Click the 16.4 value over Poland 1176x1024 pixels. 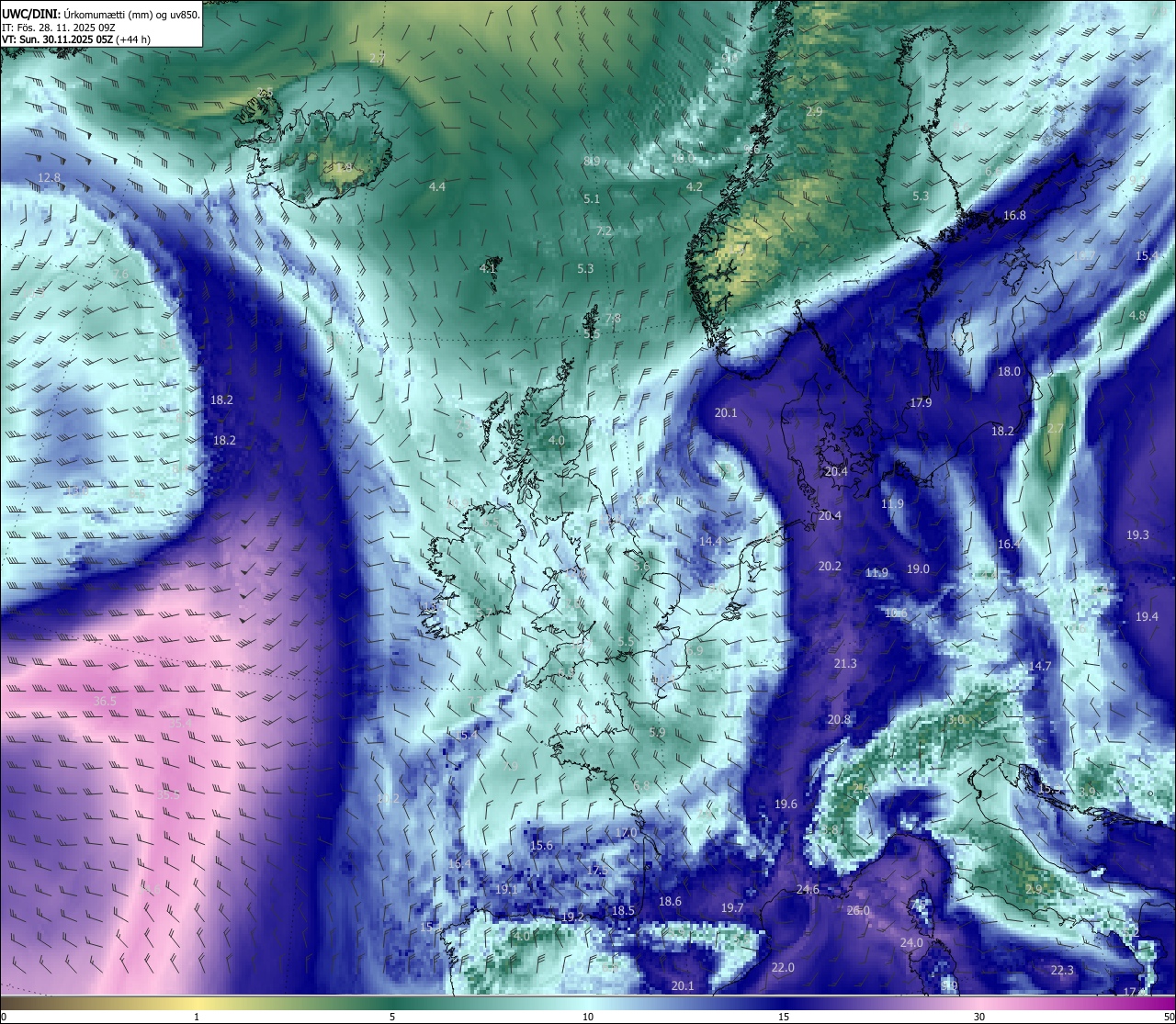pyautogui.click(x=1010, y=544)
